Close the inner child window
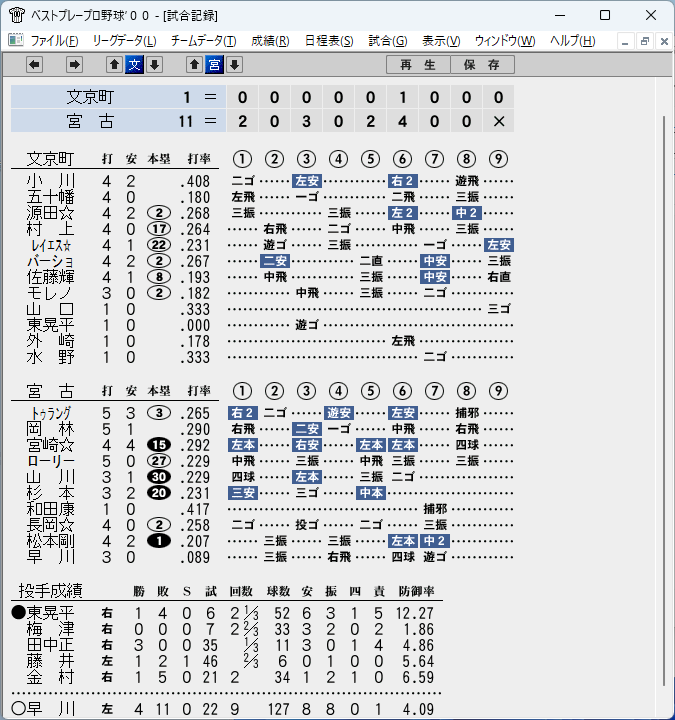Image resolution: width=675 pixels, height=720 pixels. point(664,42)
